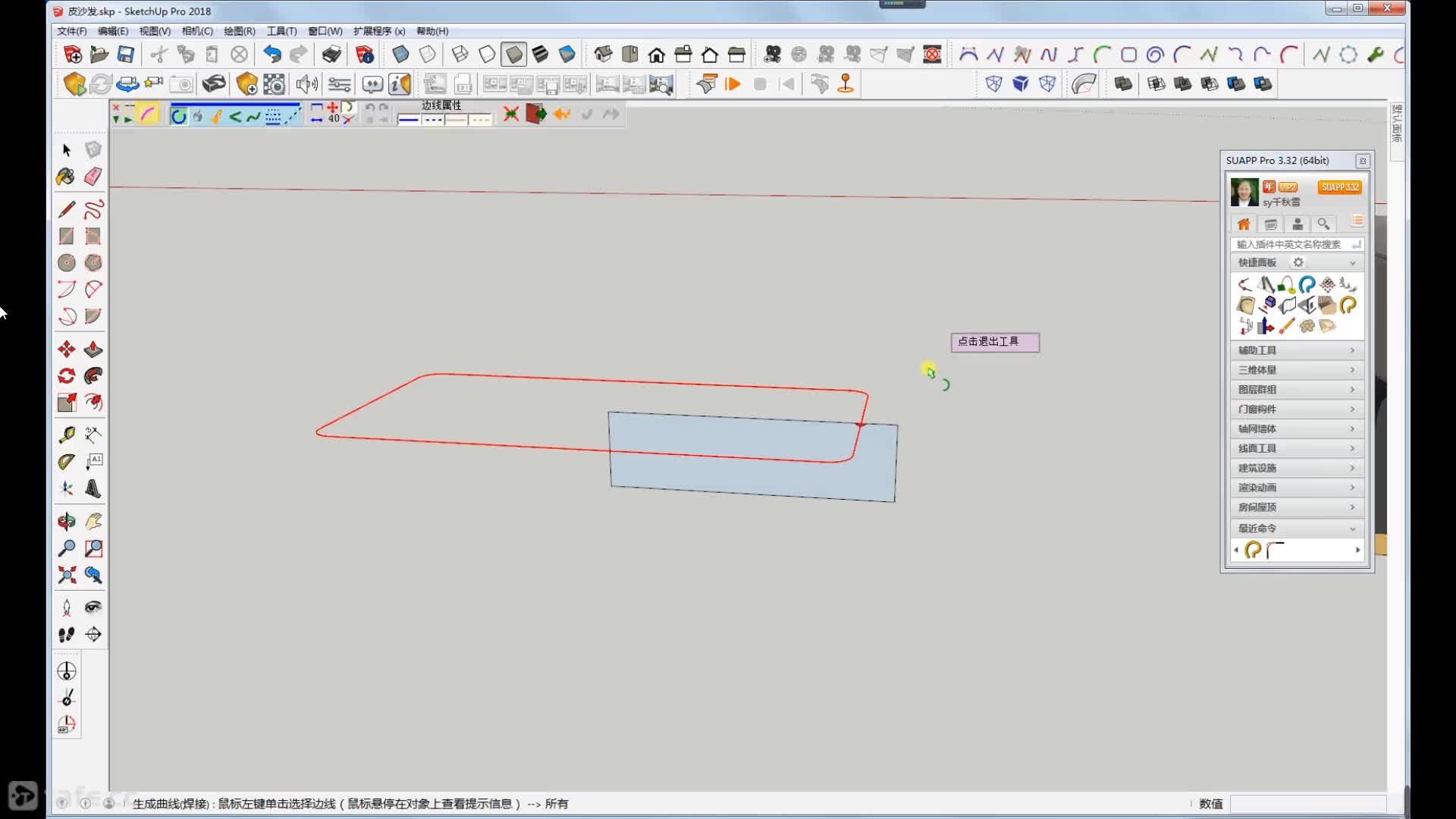Image resolution: width=1456 pixels, height=819 pixels.
Task: Switch to SUAPP home tab
Action: tap(1244, 224)
